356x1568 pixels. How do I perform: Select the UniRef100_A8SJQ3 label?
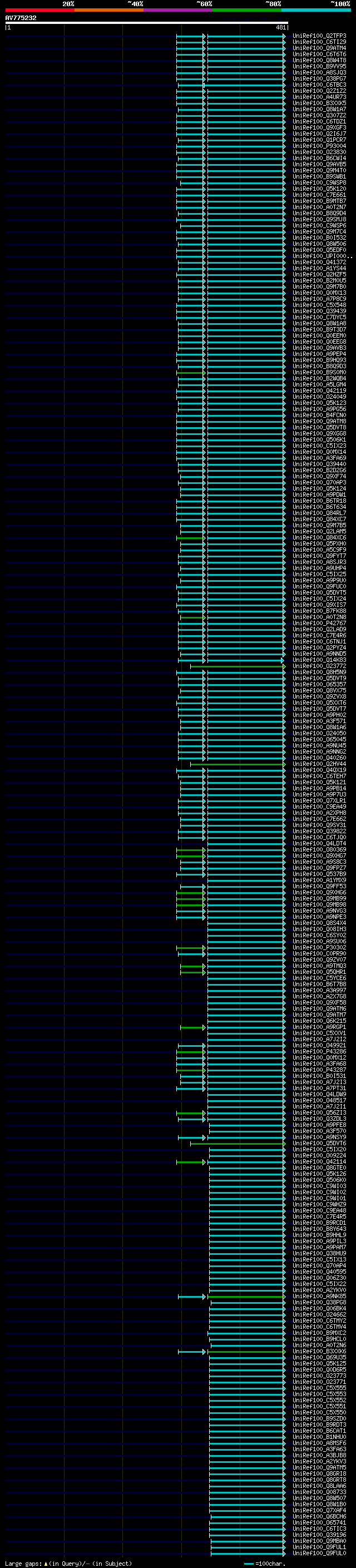click(x=319, y=72)
